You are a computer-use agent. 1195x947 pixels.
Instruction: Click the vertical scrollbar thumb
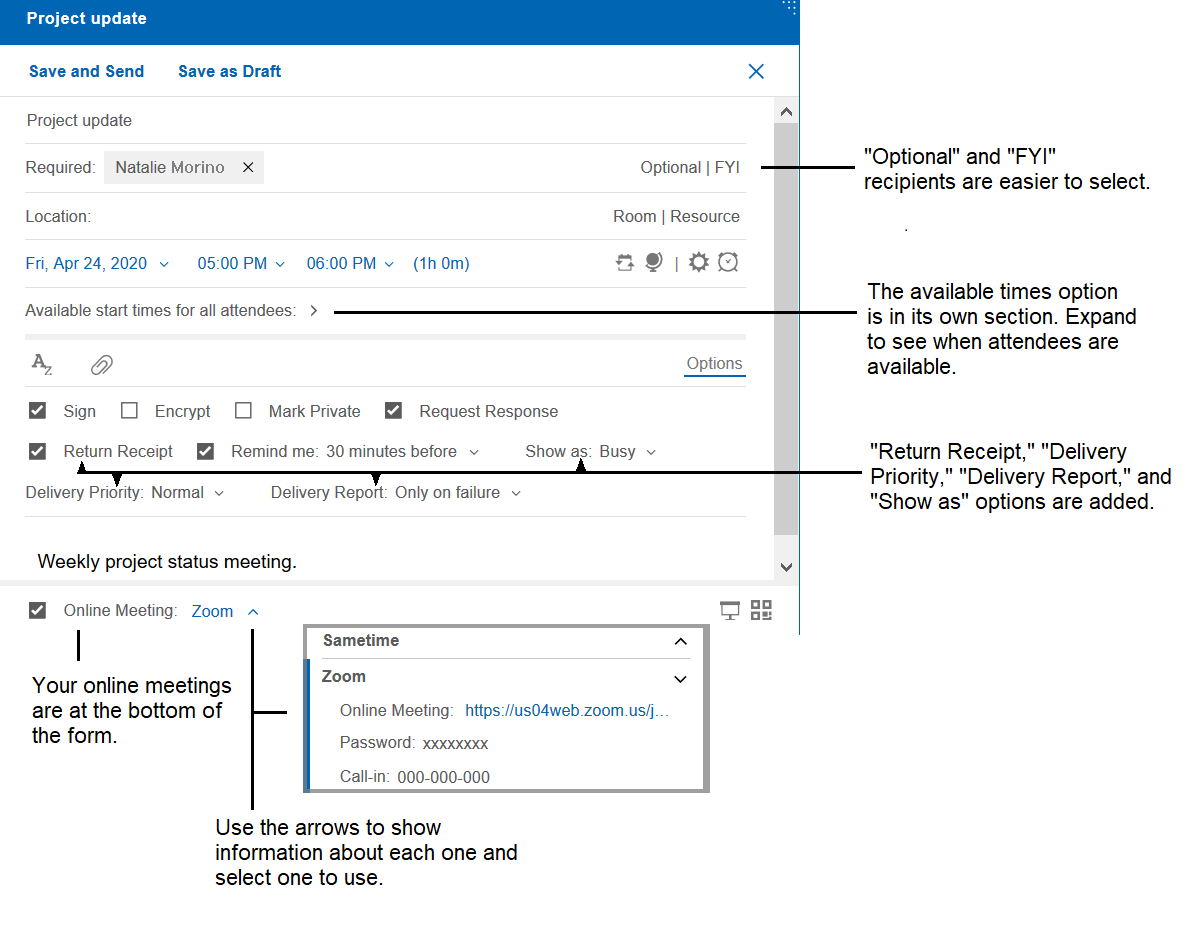[786, 329]
